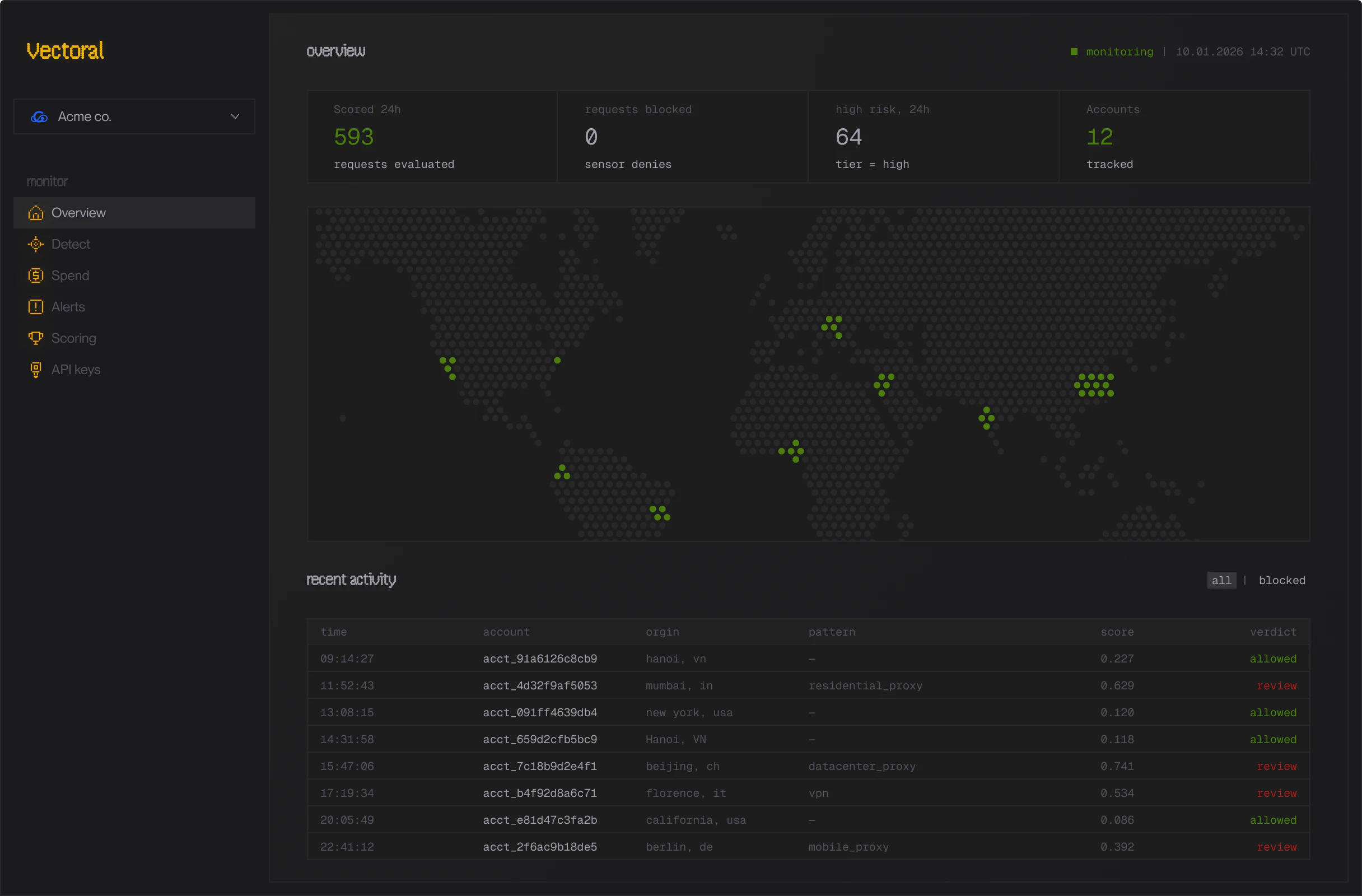The image size is (1362, 896).
Task: Open the Spend menu item
Action: point(134,276)
